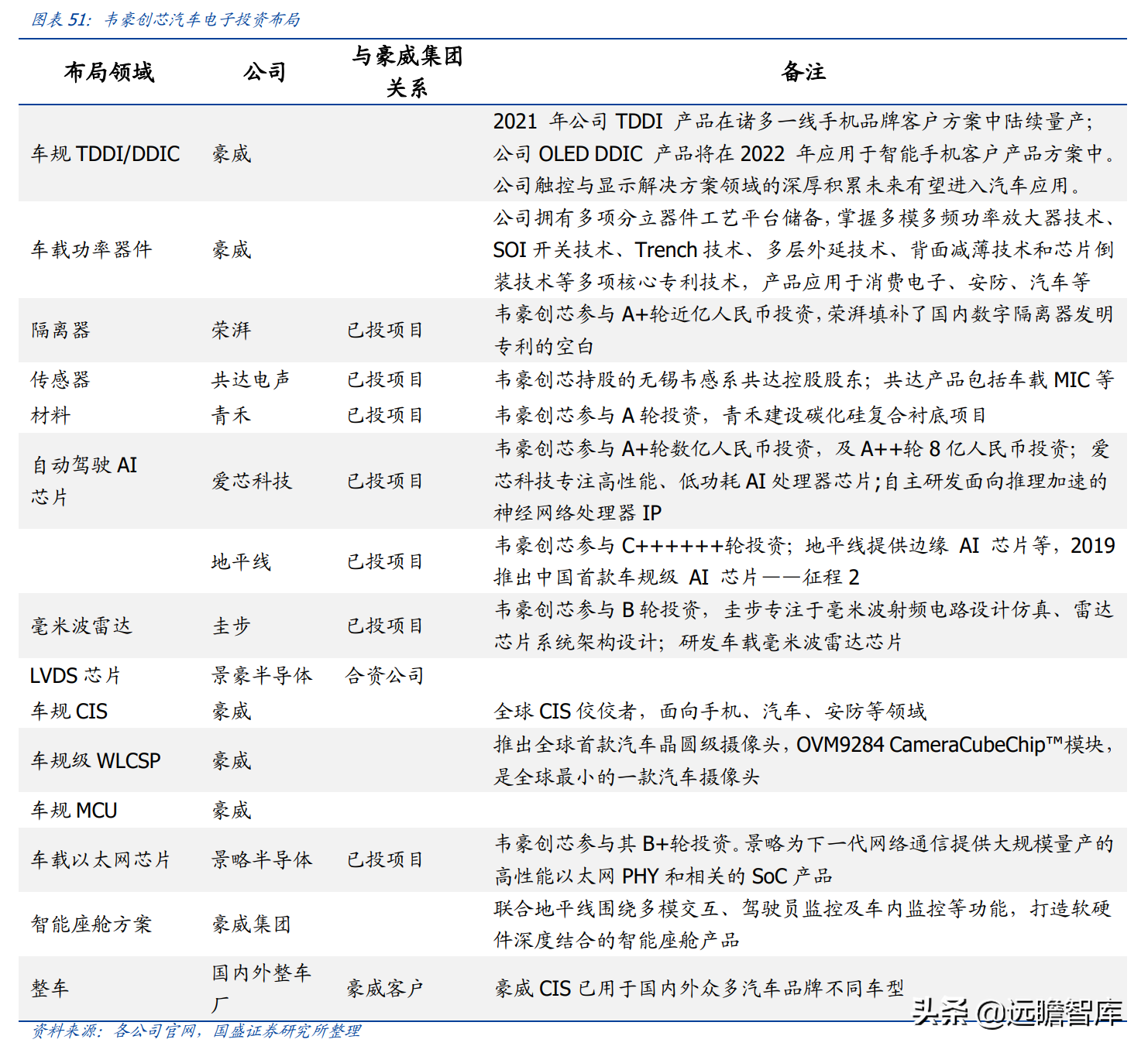The height and width of the screenshot is (1053, 1148).
Task: Select the '车载以太网芯片' cell
Action: 101,859
